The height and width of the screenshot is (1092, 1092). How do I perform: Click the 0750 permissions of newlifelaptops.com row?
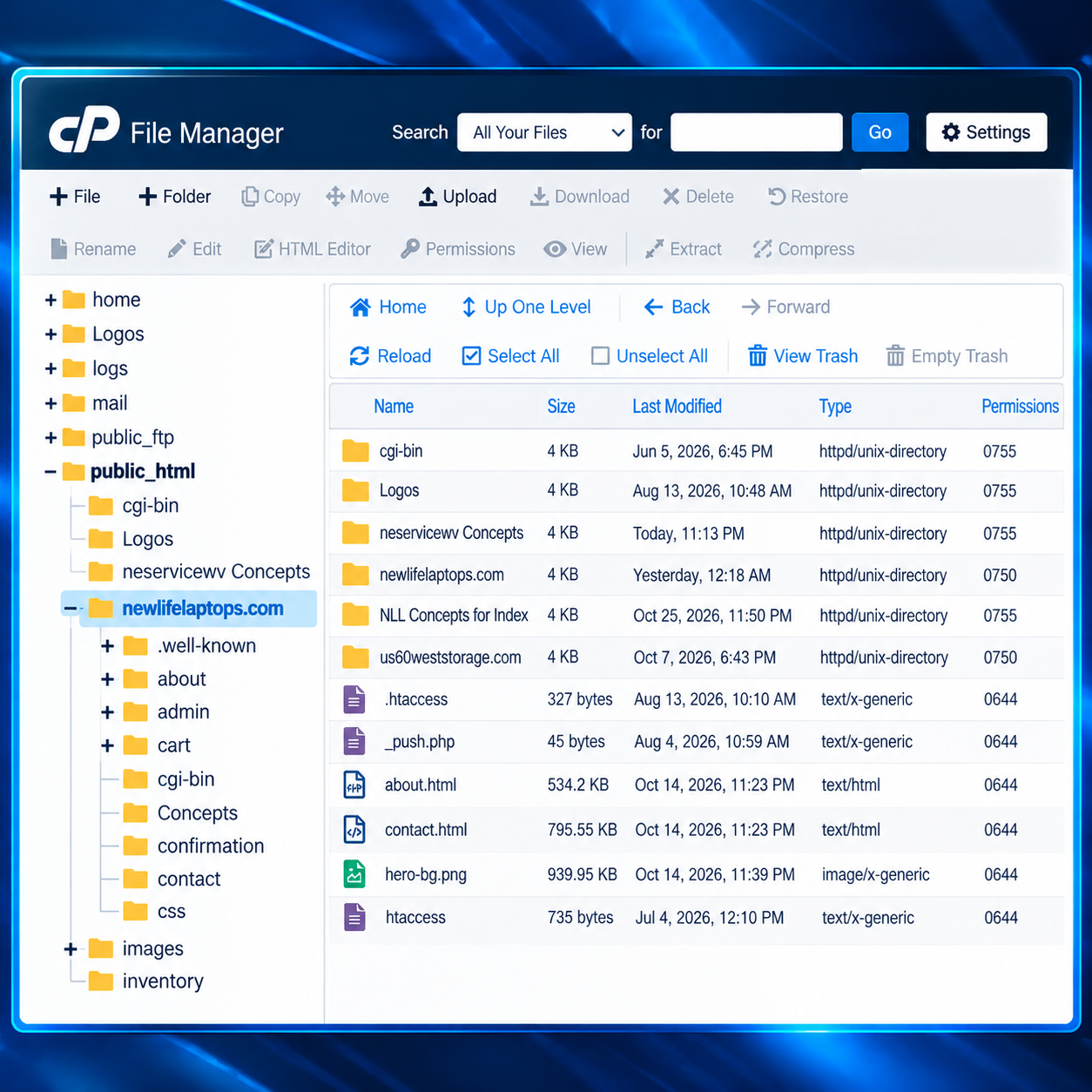click(1000, 576)
